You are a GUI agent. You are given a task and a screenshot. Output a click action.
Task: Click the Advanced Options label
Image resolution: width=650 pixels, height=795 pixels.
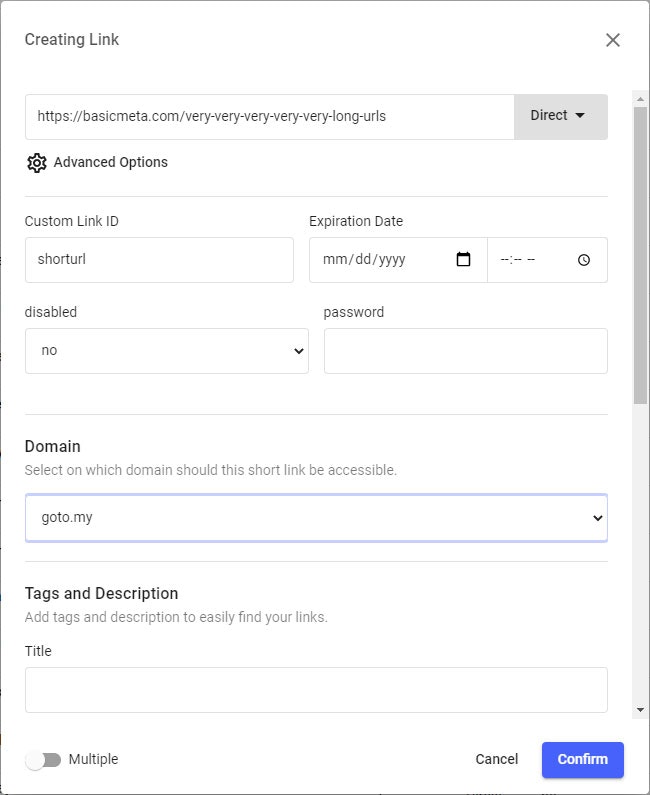click(111, 162)
